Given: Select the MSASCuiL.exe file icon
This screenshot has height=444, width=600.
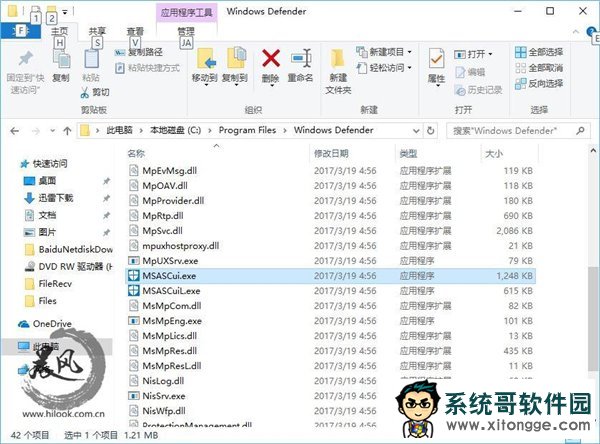Looking at the screenshot, I should [134, 291].
